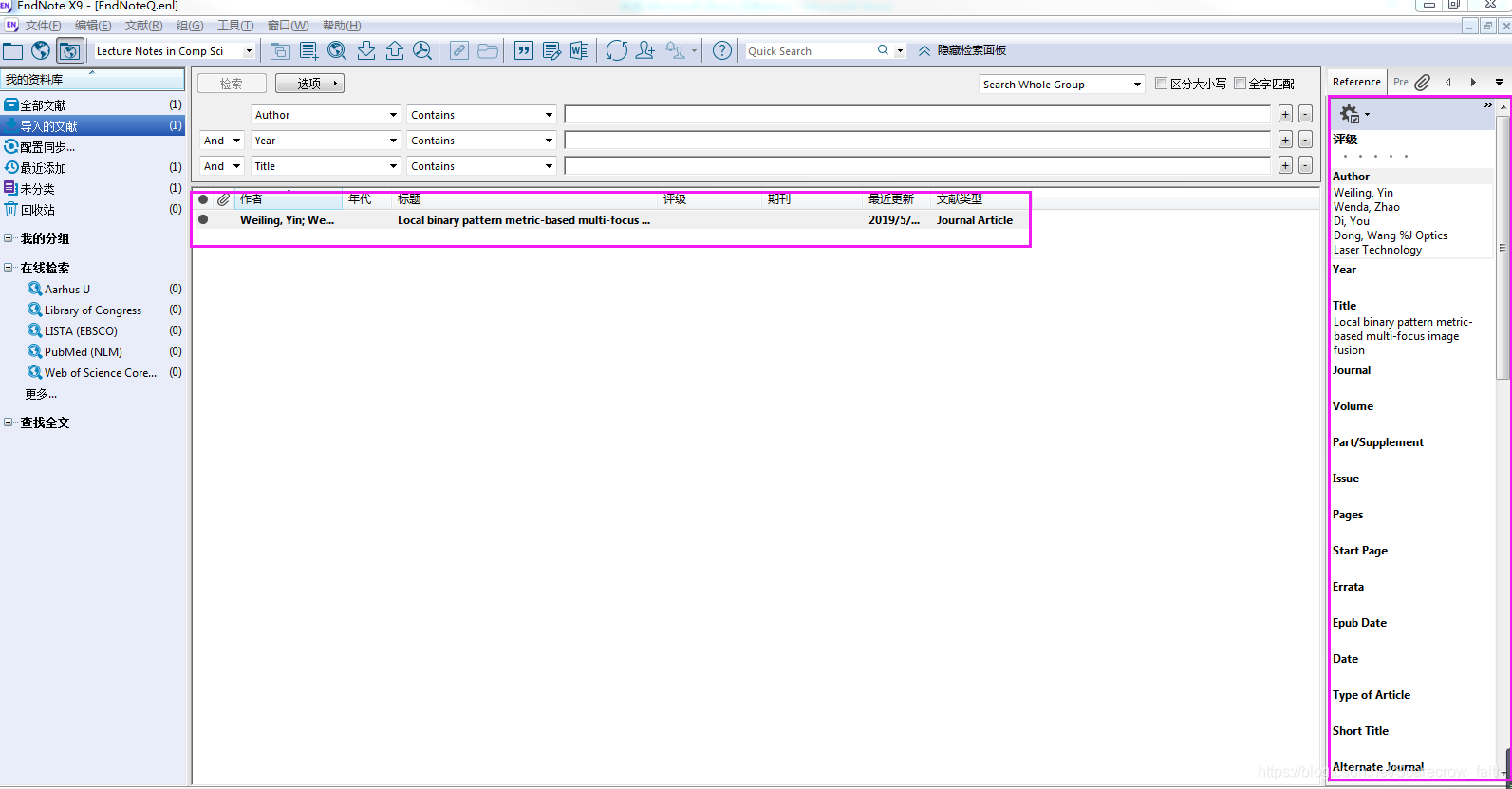Collapse the 我的分组 group
The width and height of the screenshot is (1512, 789).
coord(9,238)
